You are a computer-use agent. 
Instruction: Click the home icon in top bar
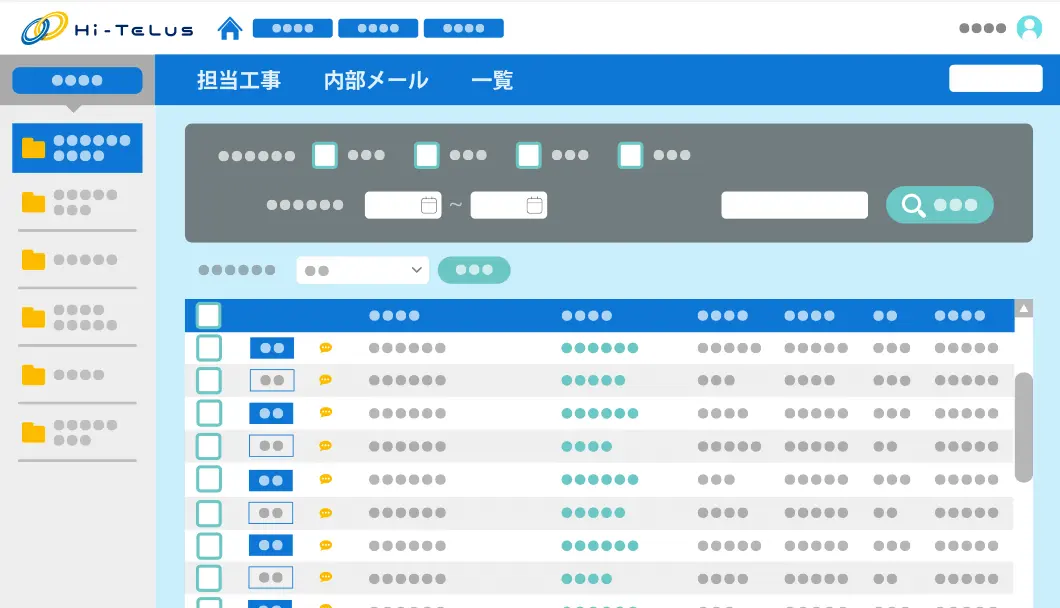230,28
